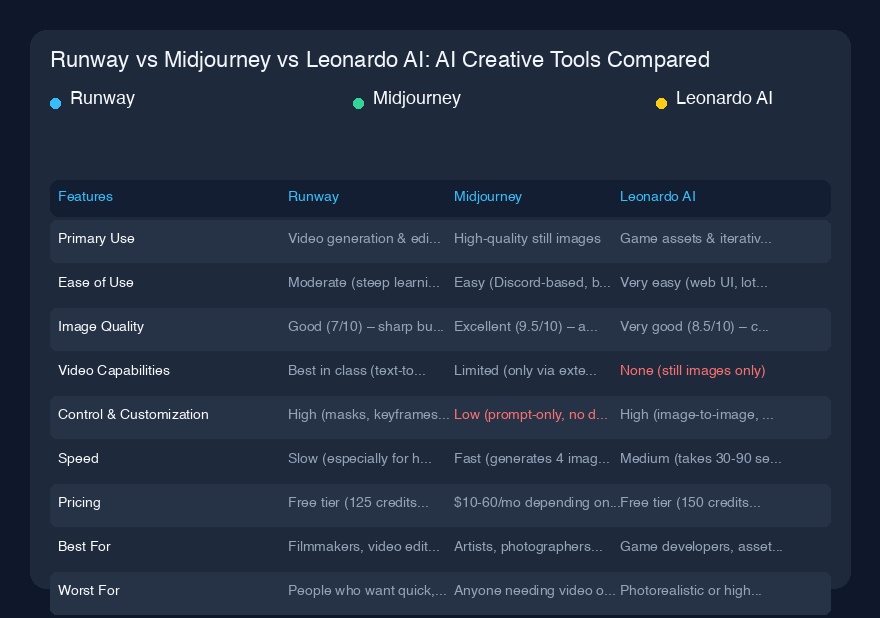Click the 'Game developers, asset...' cell
Image resolution: width=880 pixels, height=618 pixels.
click(x=702, y=546)
